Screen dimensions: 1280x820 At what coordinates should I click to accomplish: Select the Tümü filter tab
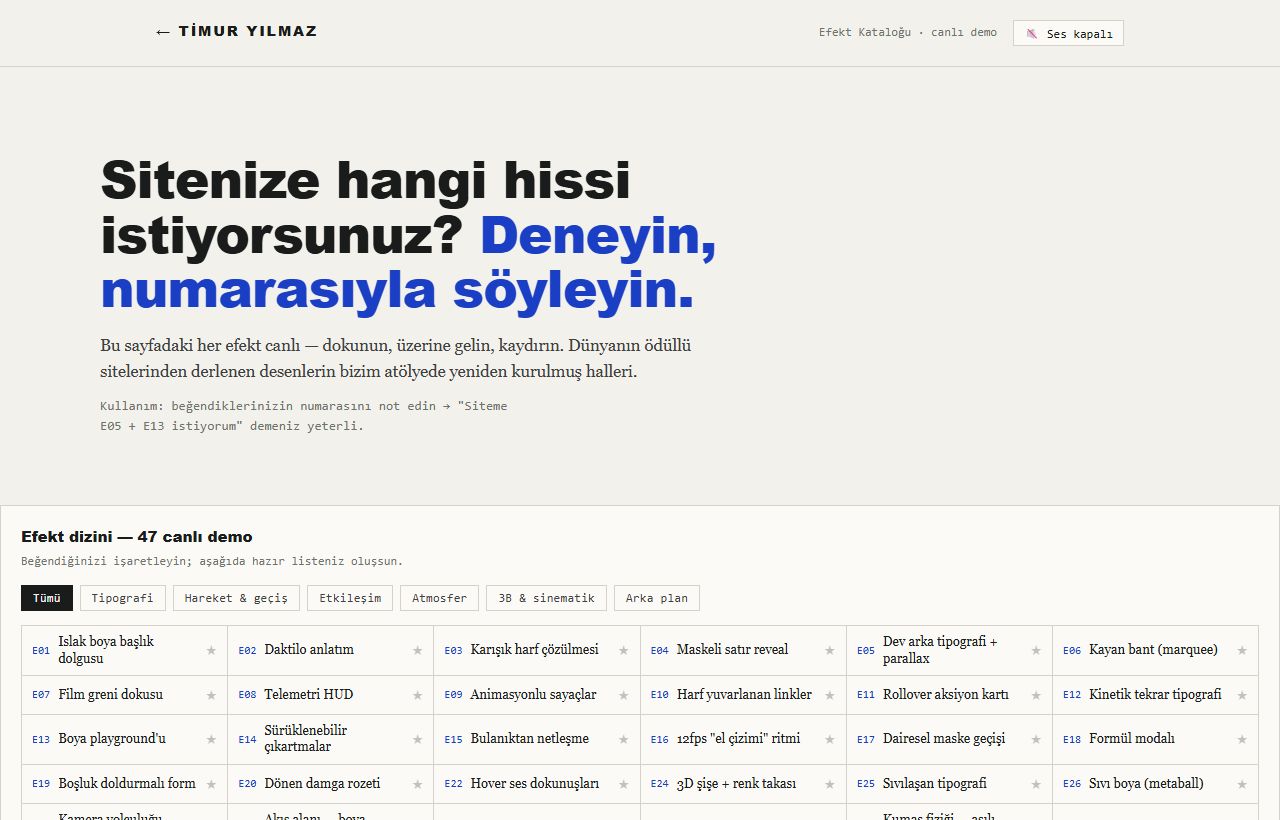coord(47,598)
